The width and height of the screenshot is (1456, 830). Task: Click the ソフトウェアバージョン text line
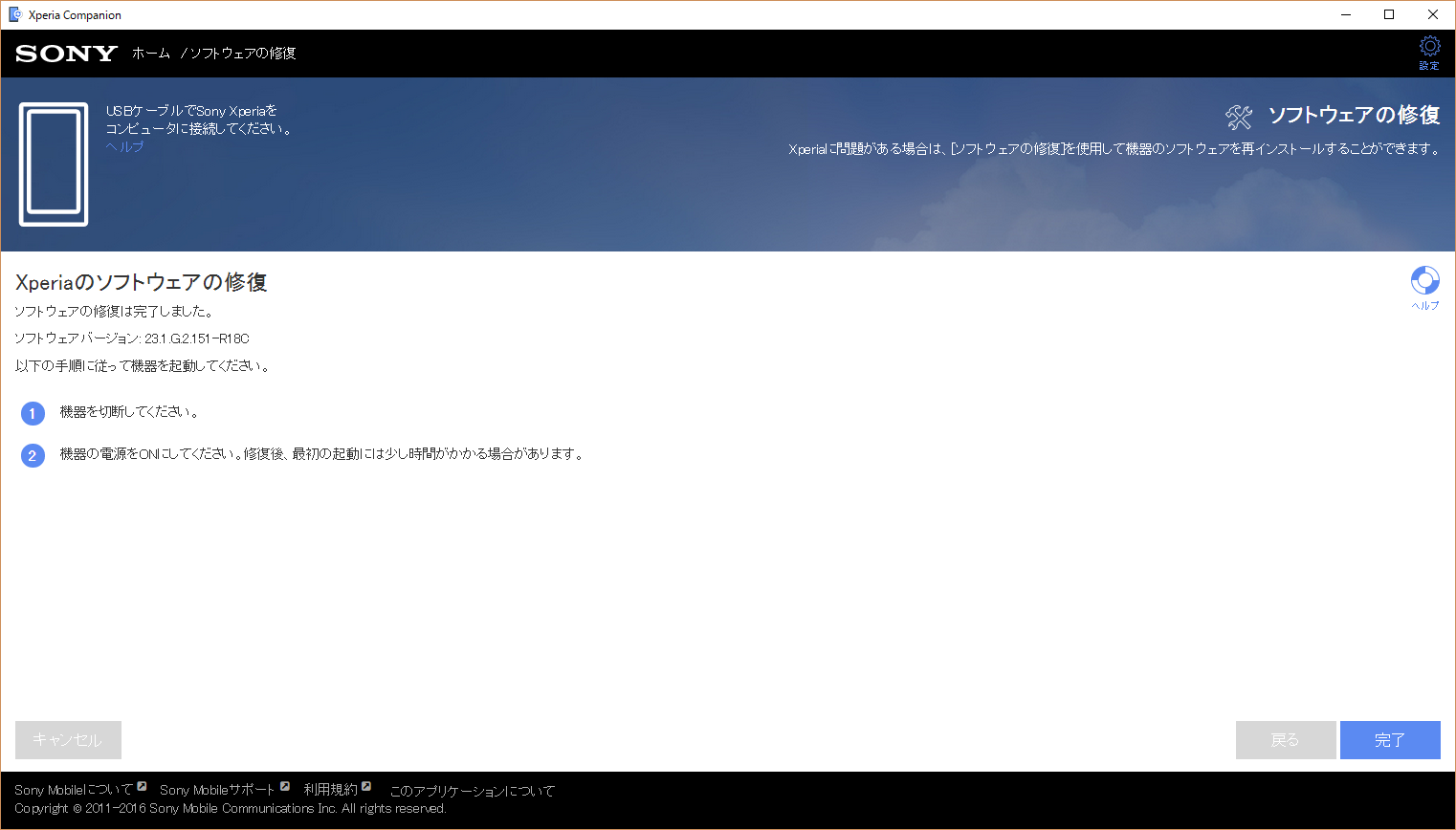(x=132, y=339)
